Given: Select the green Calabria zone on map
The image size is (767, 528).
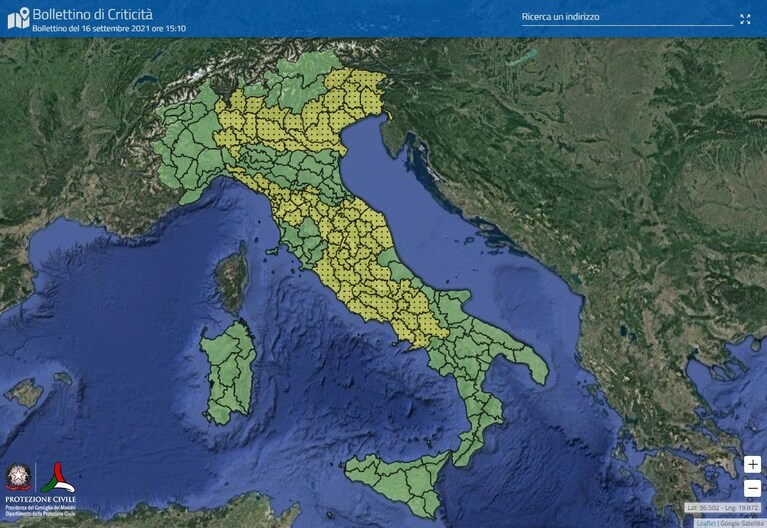Looking at the screenshot, I should 477,421.
